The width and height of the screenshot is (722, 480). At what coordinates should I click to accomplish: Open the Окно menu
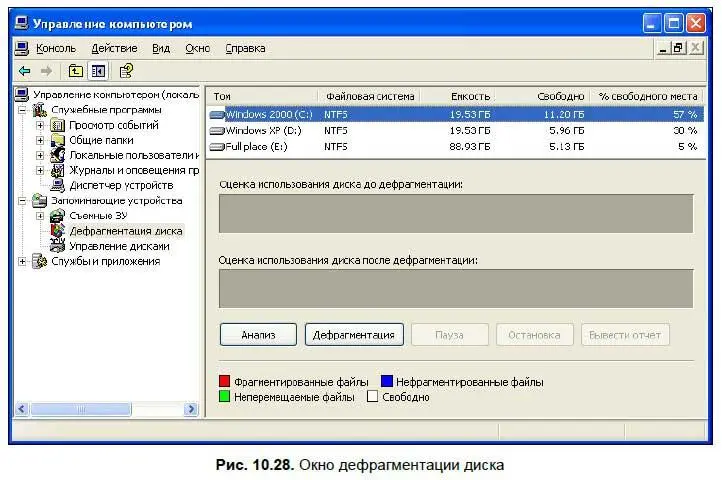tap(198, 48)
